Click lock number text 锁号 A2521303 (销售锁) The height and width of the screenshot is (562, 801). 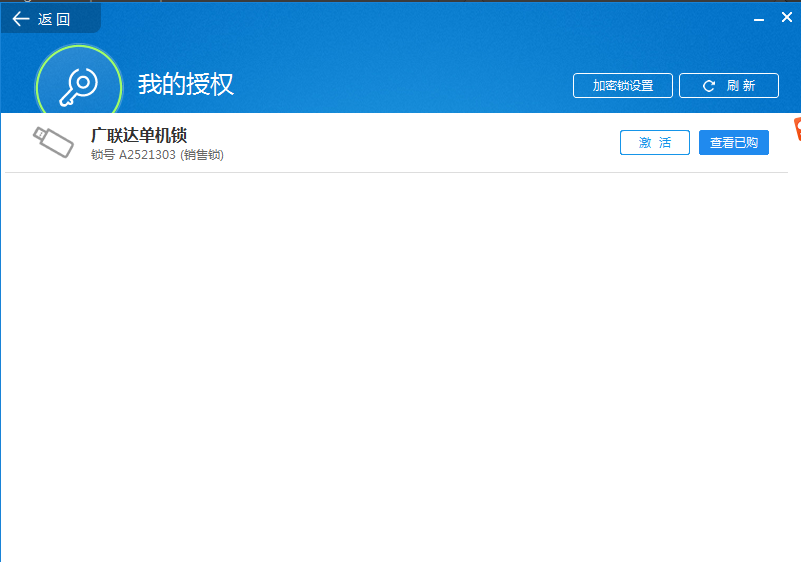[157, 155]
